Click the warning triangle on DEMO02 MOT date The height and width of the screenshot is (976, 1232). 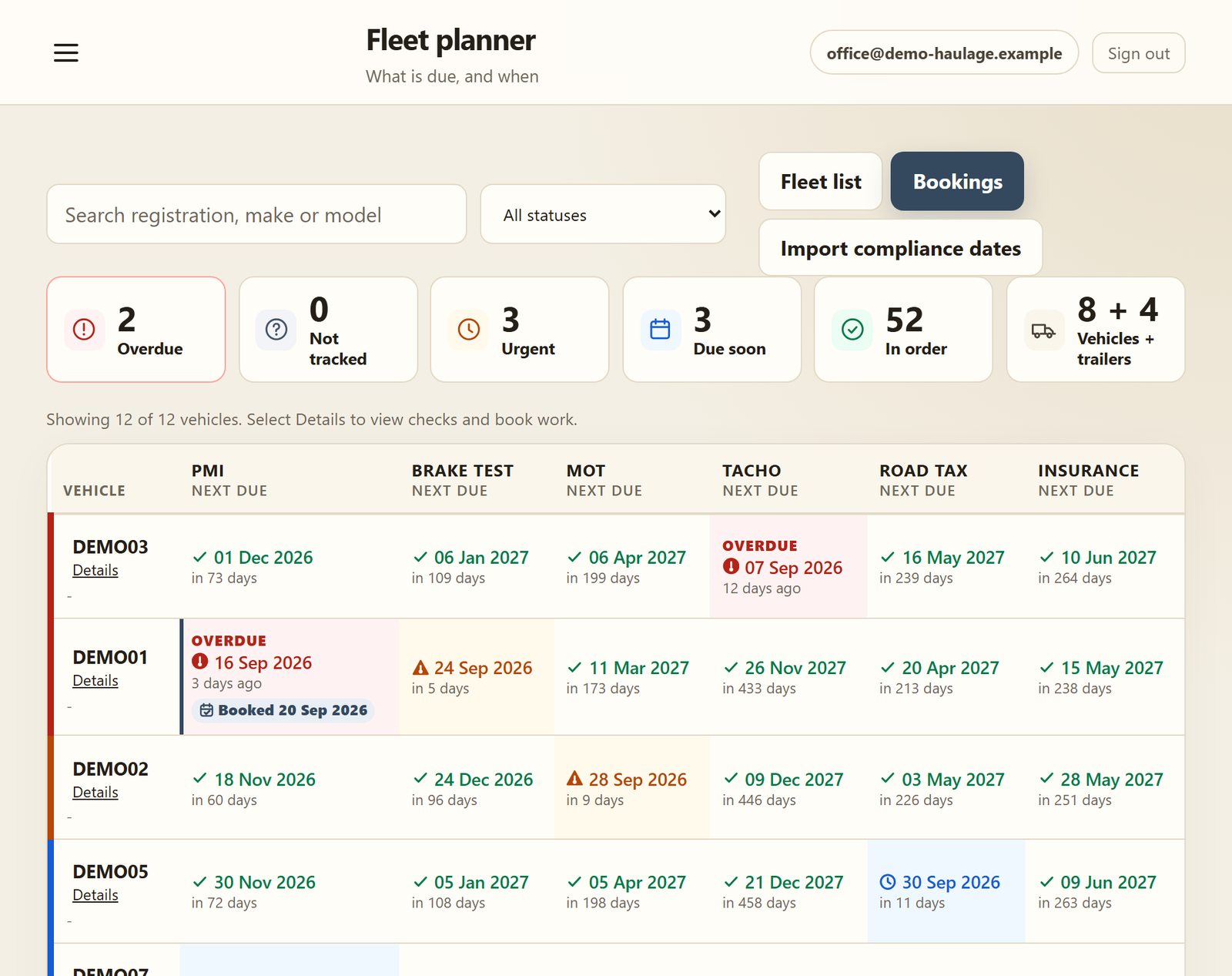(x=574, y=779)
